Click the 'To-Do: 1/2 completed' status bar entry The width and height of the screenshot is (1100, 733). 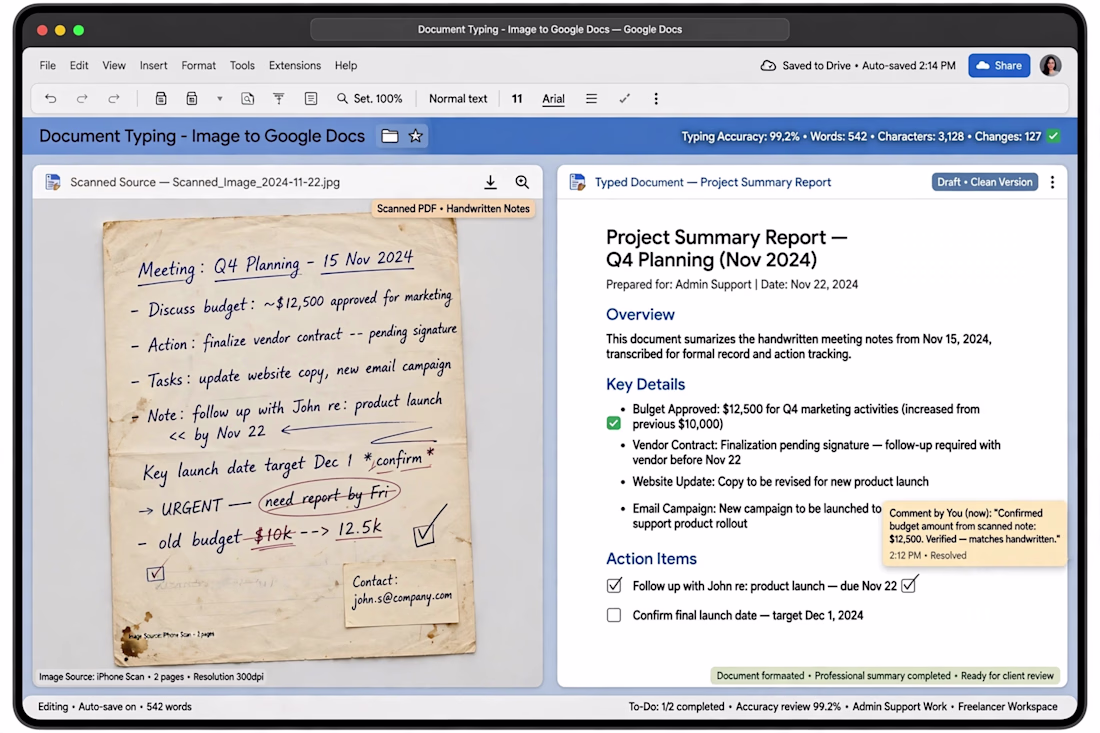coord(676,706)
